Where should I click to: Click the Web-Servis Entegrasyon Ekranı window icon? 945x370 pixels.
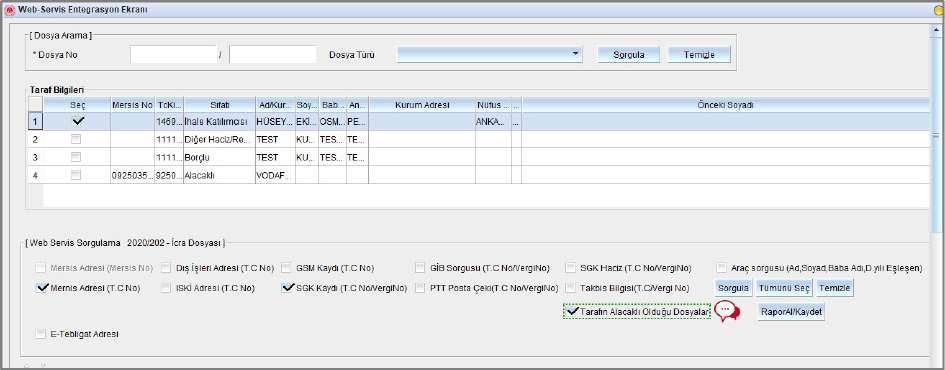pos(9,10)
